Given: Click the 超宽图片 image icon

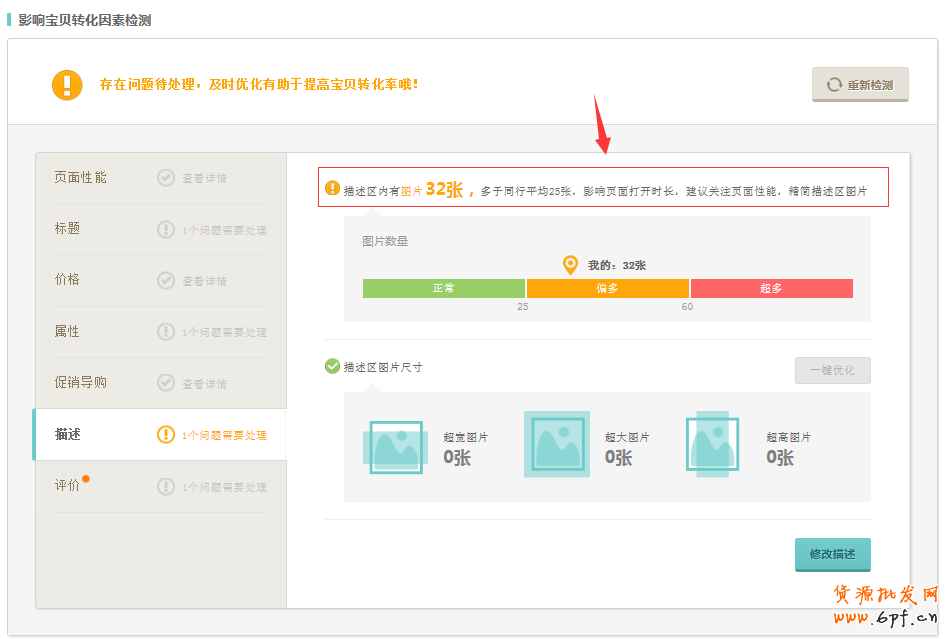Looking at the screenshot, I should coord(396,446).
